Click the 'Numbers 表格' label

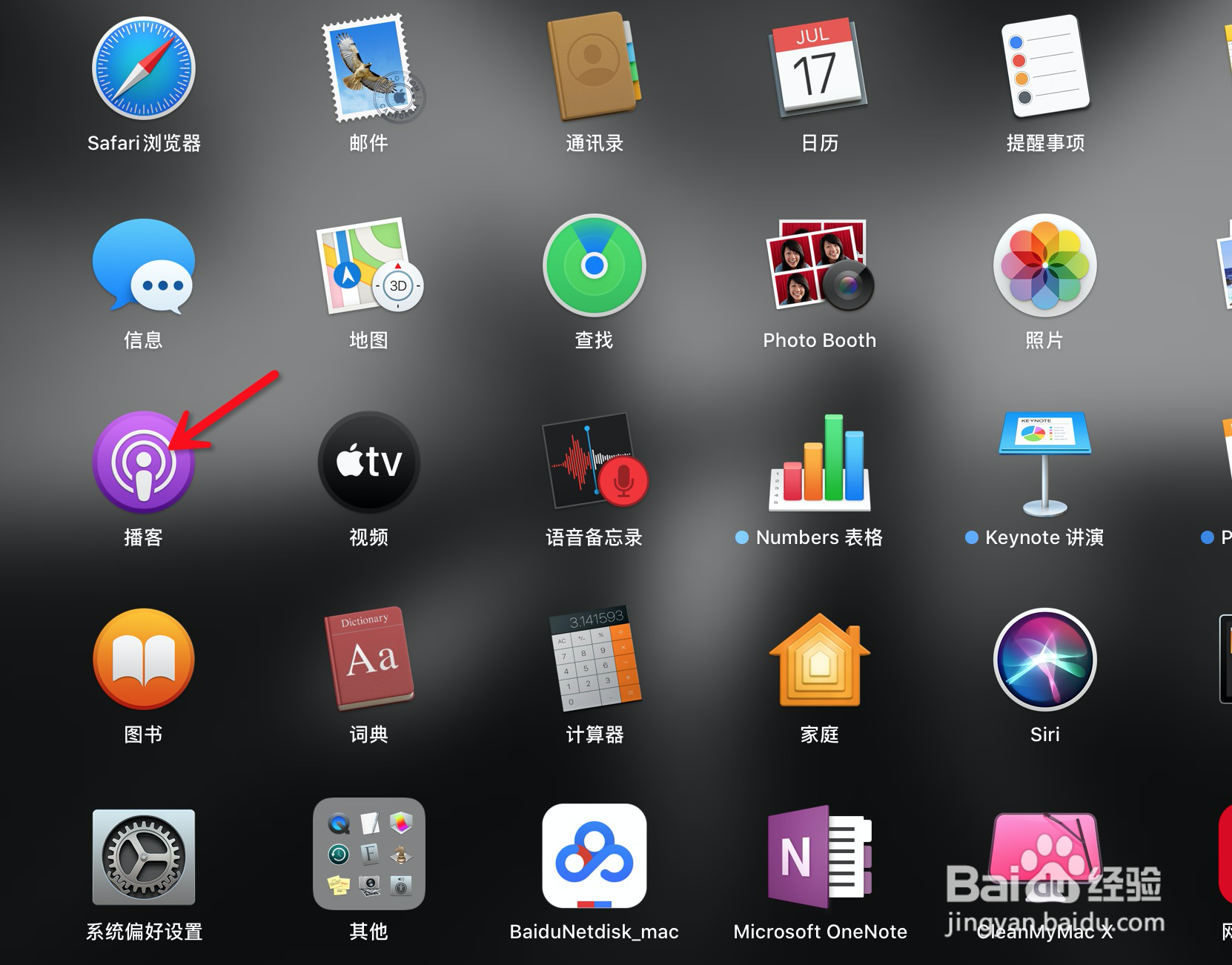point(819,537)
